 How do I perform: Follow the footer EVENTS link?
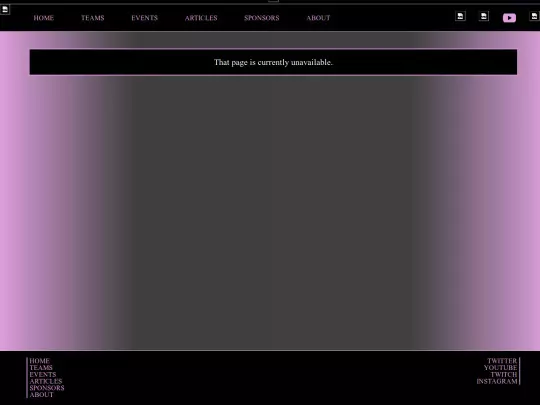click(43, 374)
